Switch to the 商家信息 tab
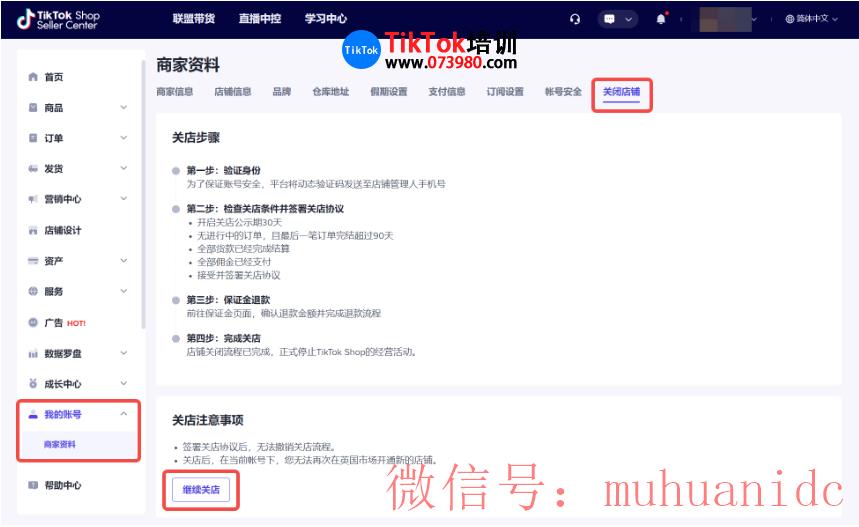 (x=175, y=91)
